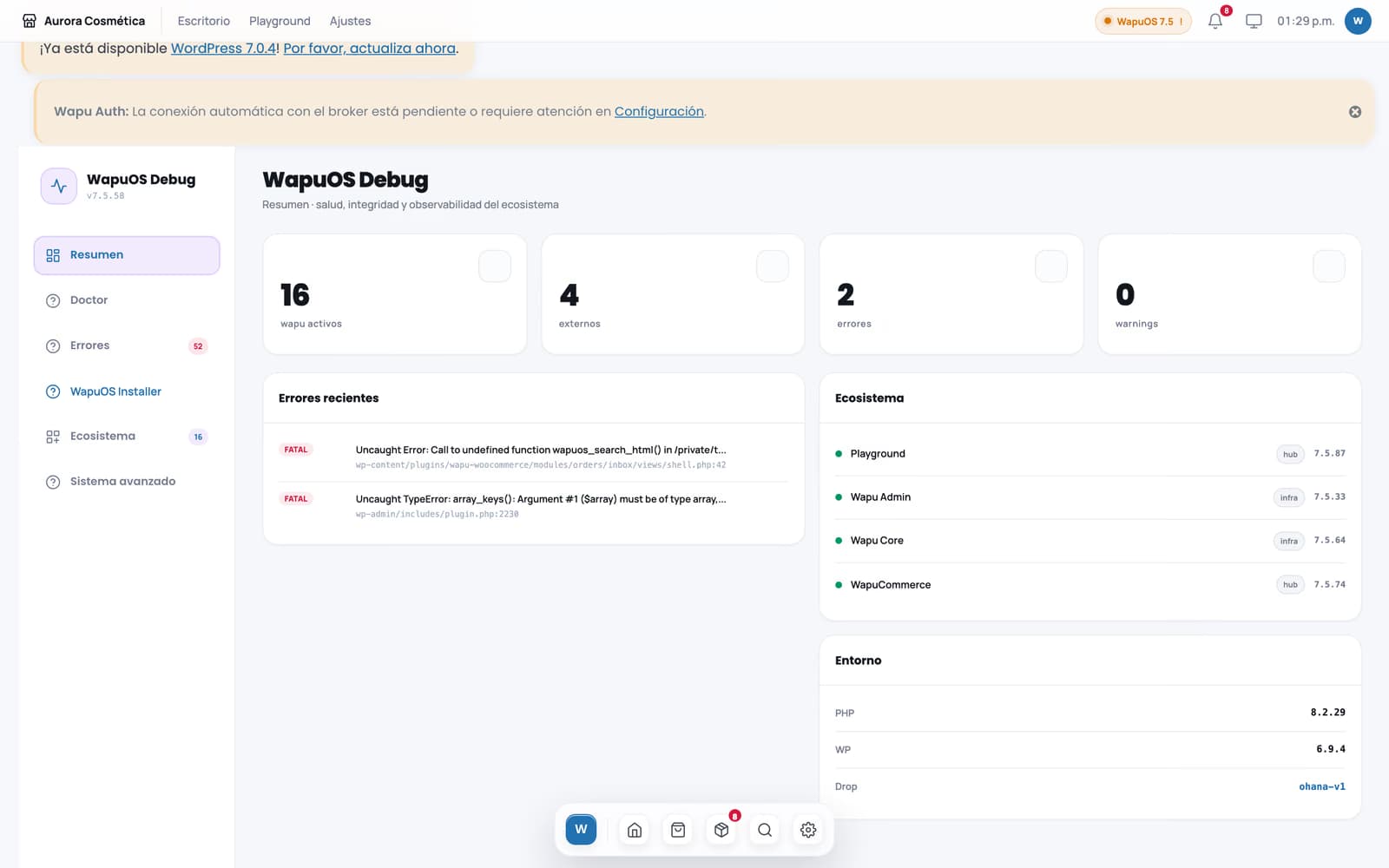Click WP version value 6.9.4
Viewport: 1389px width, 868px height.
[1331, 749]
